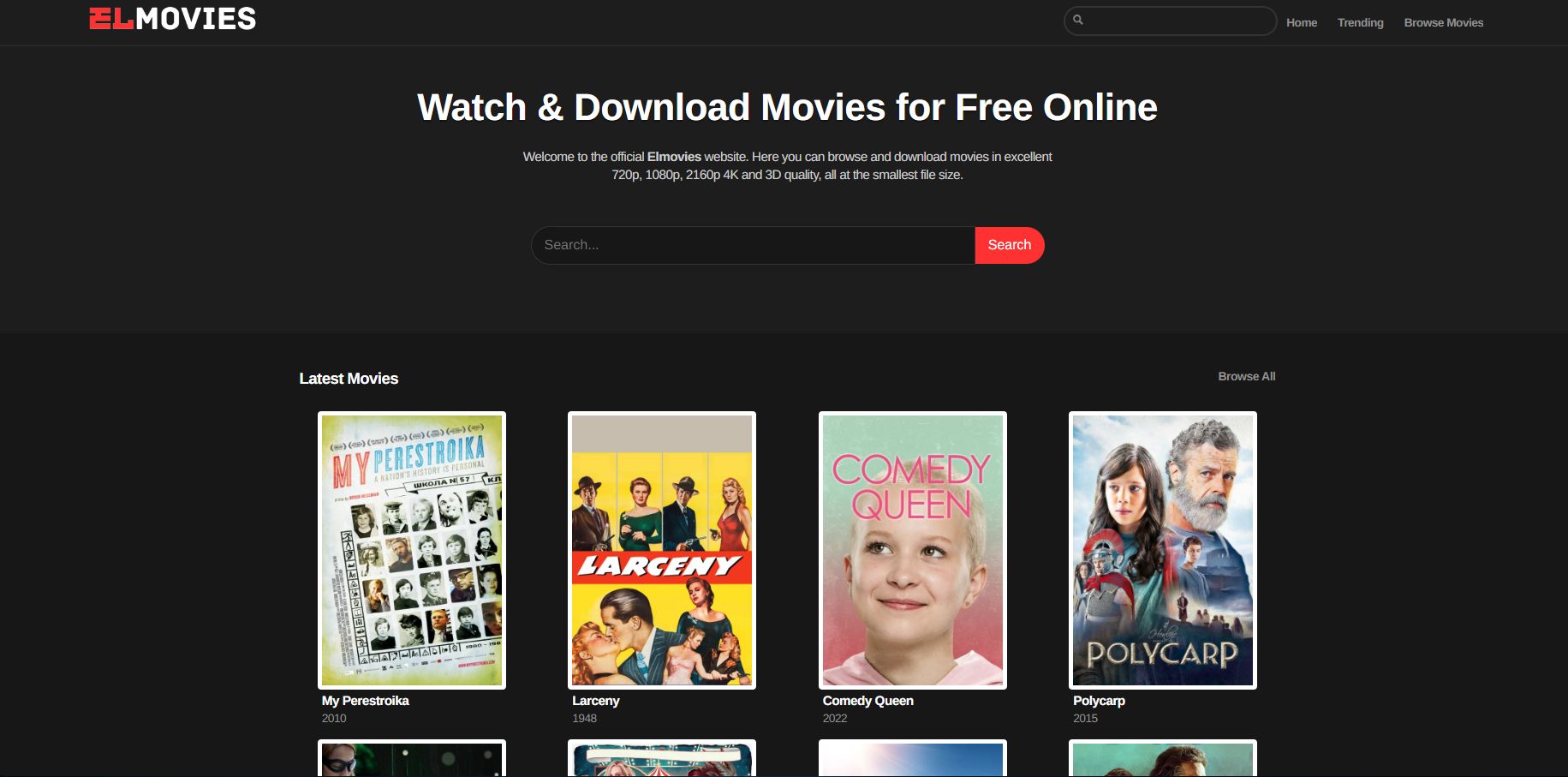Open the partial poster below Comedy Queen
The image size is (1568, 777).
913,758
